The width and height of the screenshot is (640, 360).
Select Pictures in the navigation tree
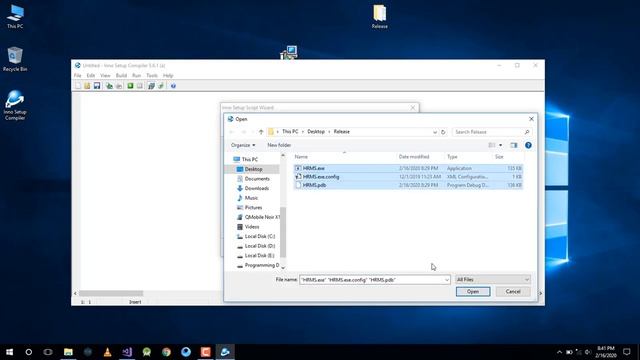point(249,207)
